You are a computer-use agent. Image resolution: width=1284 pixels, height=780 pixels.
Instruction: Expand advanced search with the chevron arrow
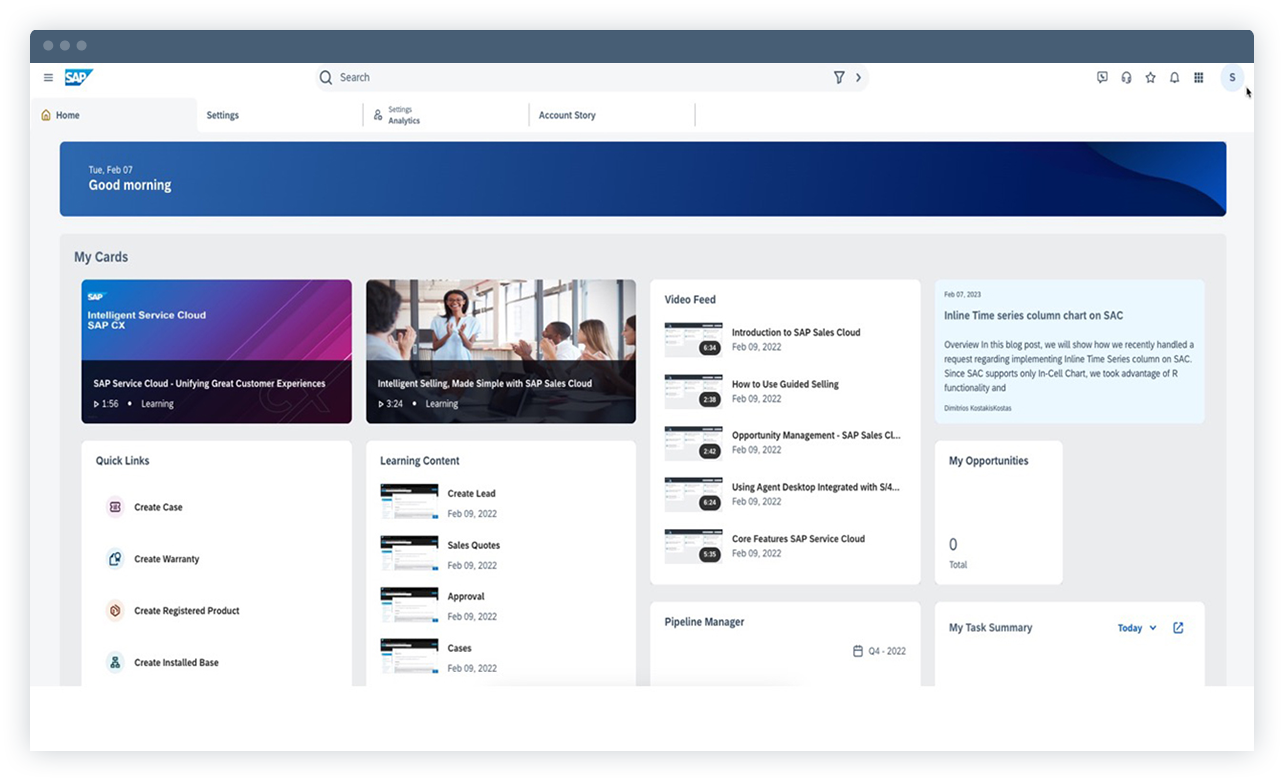click(858, 77)
